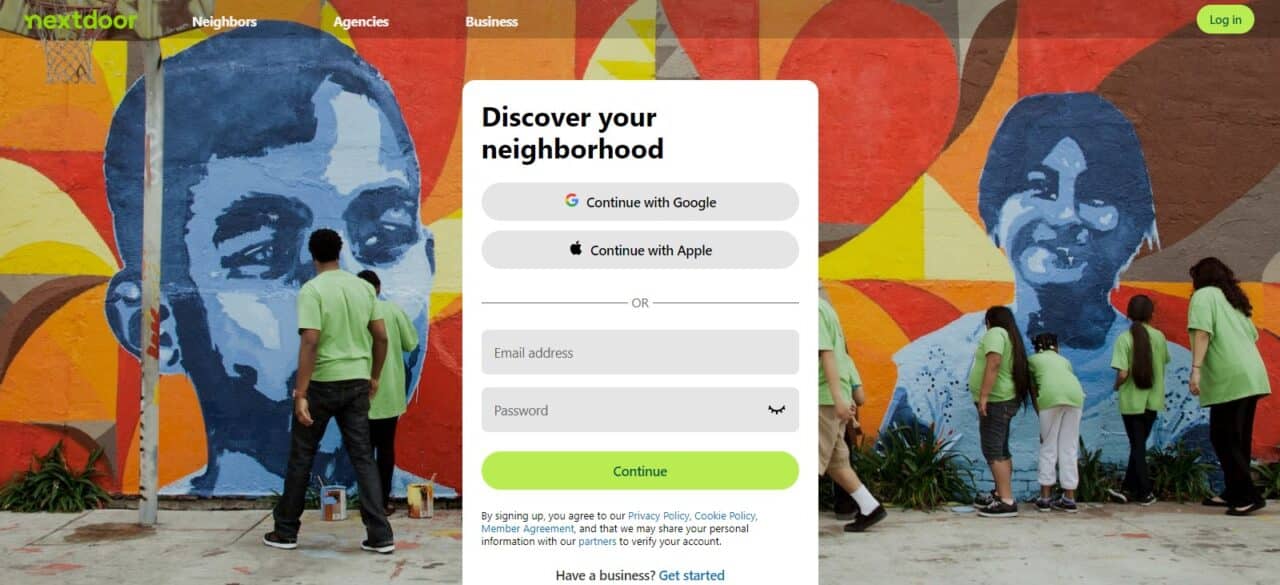The width and height of the screenshot is (1280, 585).
Task: Toggle password visibility eye icon
Action: (776, 410)
